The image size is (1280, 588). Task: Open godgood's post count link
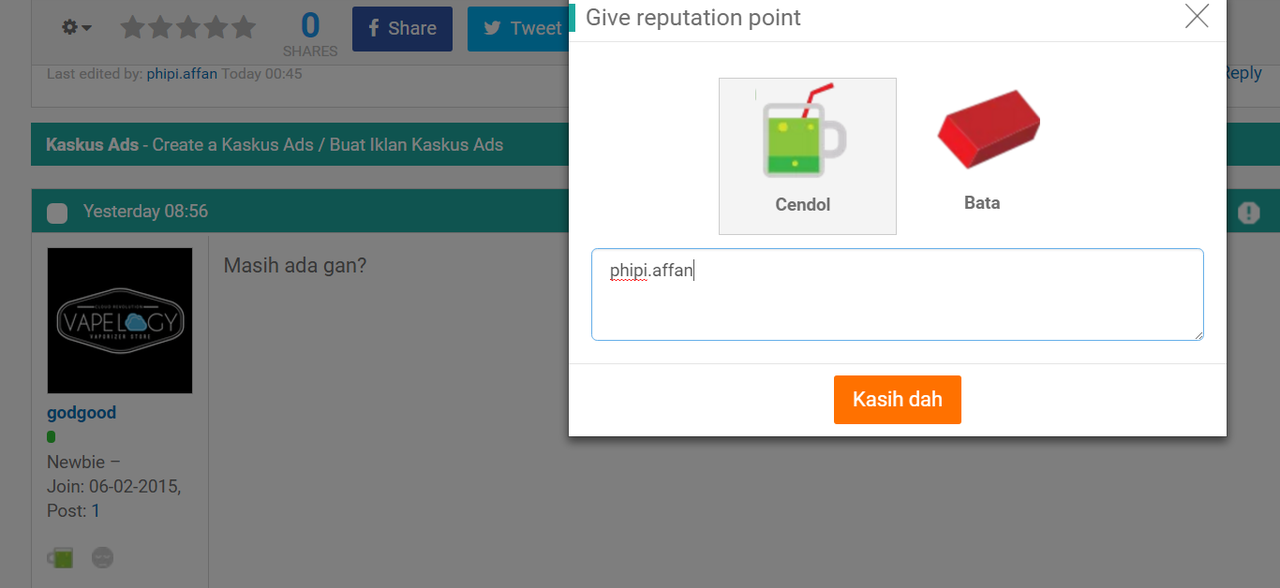[x=96, y=511]
